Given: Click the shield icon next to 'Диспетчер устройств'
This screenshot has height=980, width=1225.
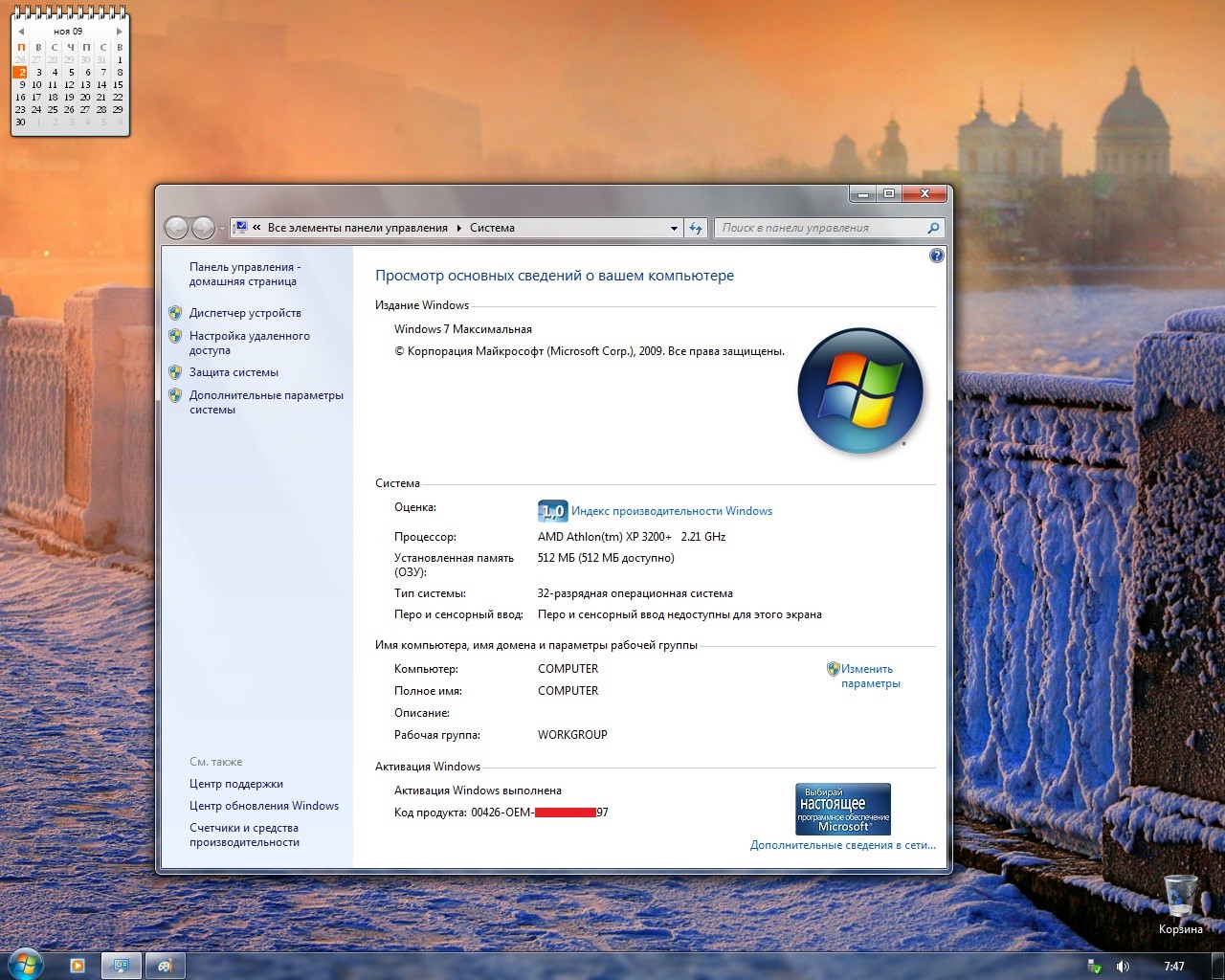Looking at the screenshot, I should (175, 313).
